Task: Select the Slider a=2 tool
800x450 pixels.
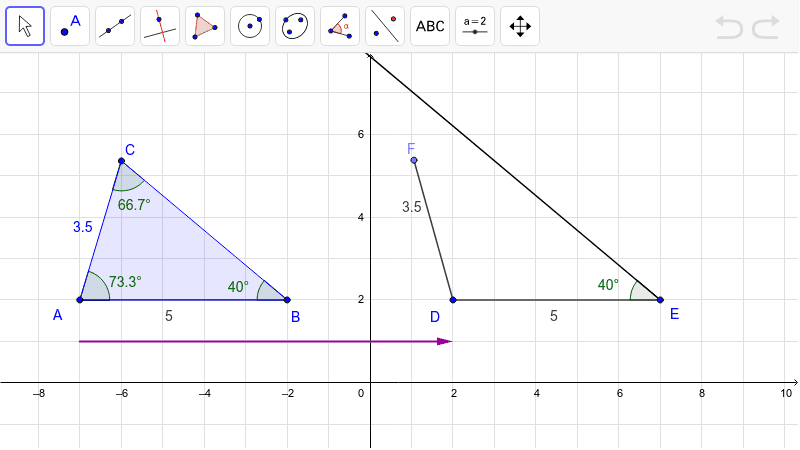Action: (475, 26)
